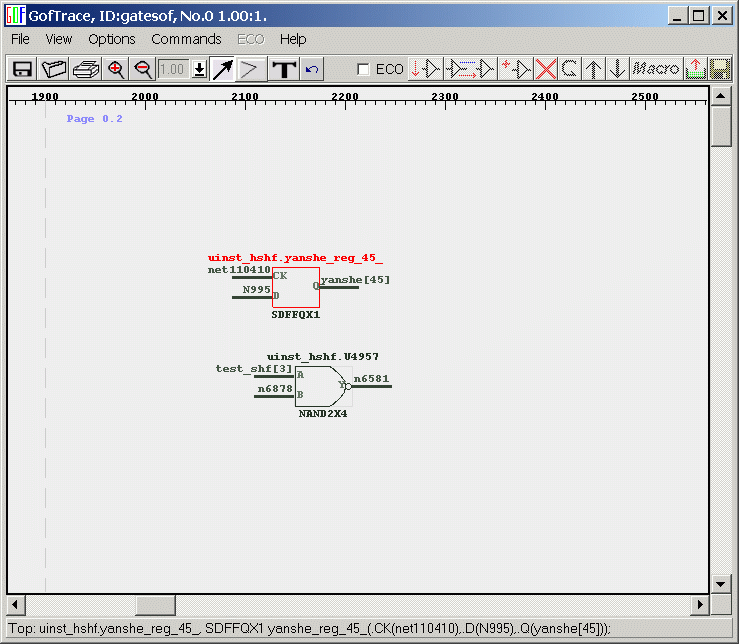Open the Options menu
Viewport: 739px width, 644px height.
[111, 39]
